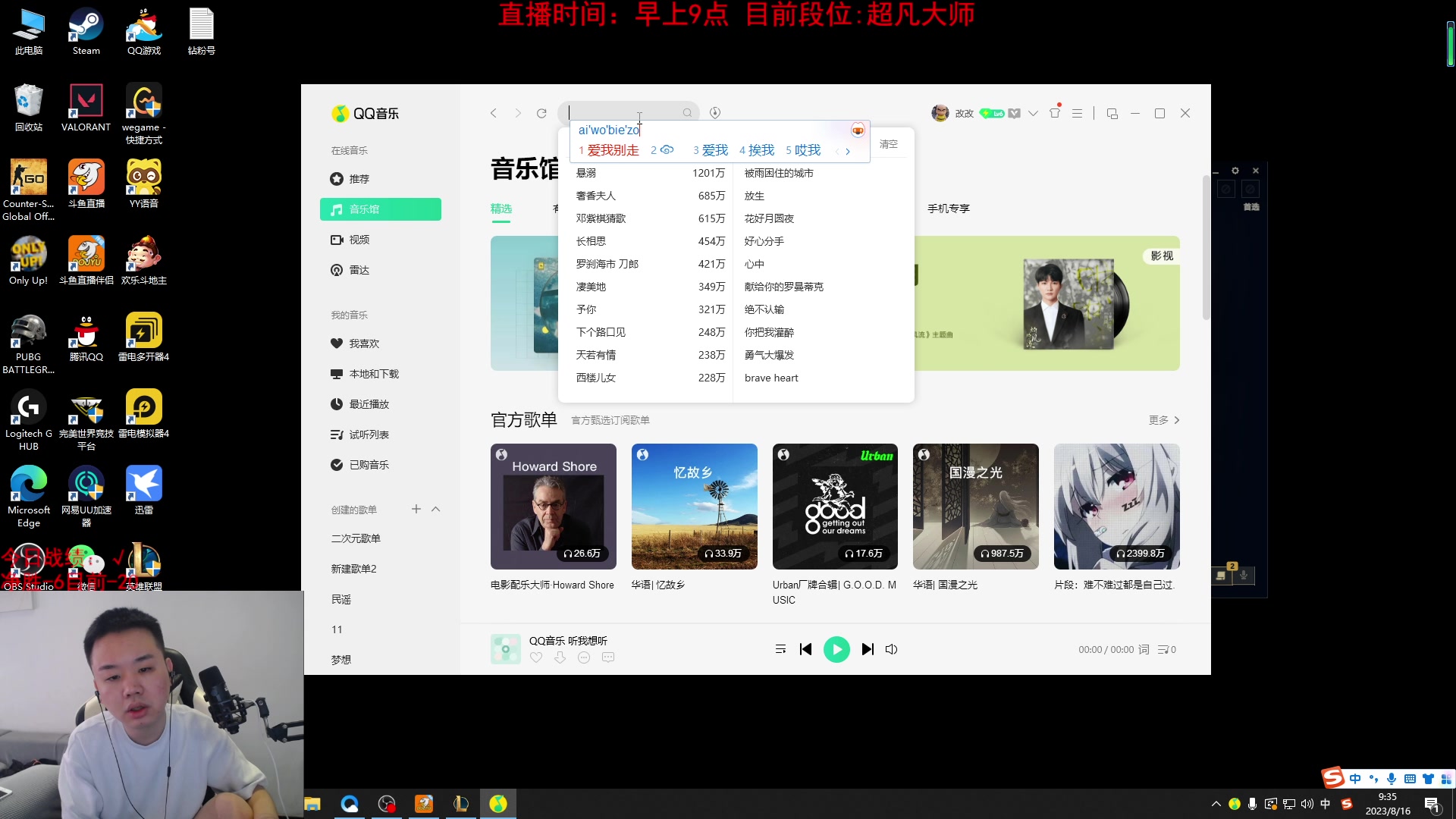The width and height of the screenshot is (1456, 819).
Task: Click the back navigation arrow in QQ音乐
Action: pos(494,113)
